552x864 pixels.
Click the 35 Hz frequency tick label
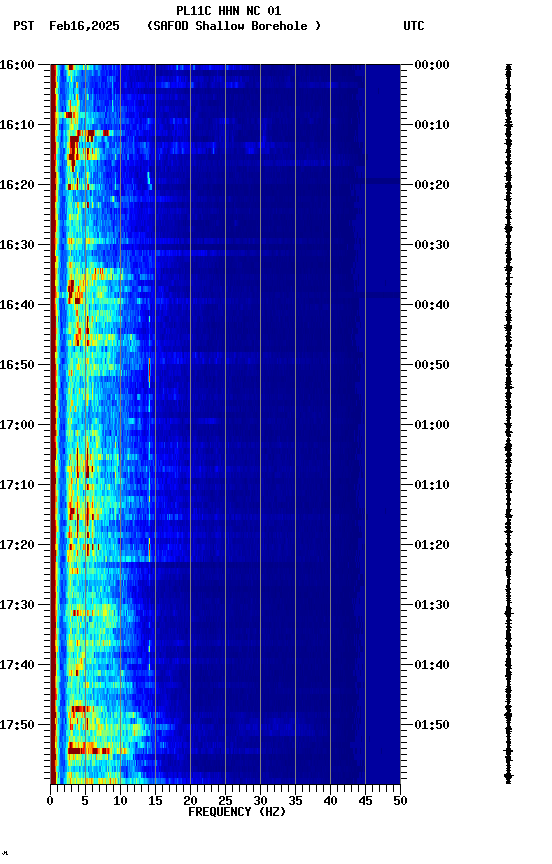pos(295,801)
